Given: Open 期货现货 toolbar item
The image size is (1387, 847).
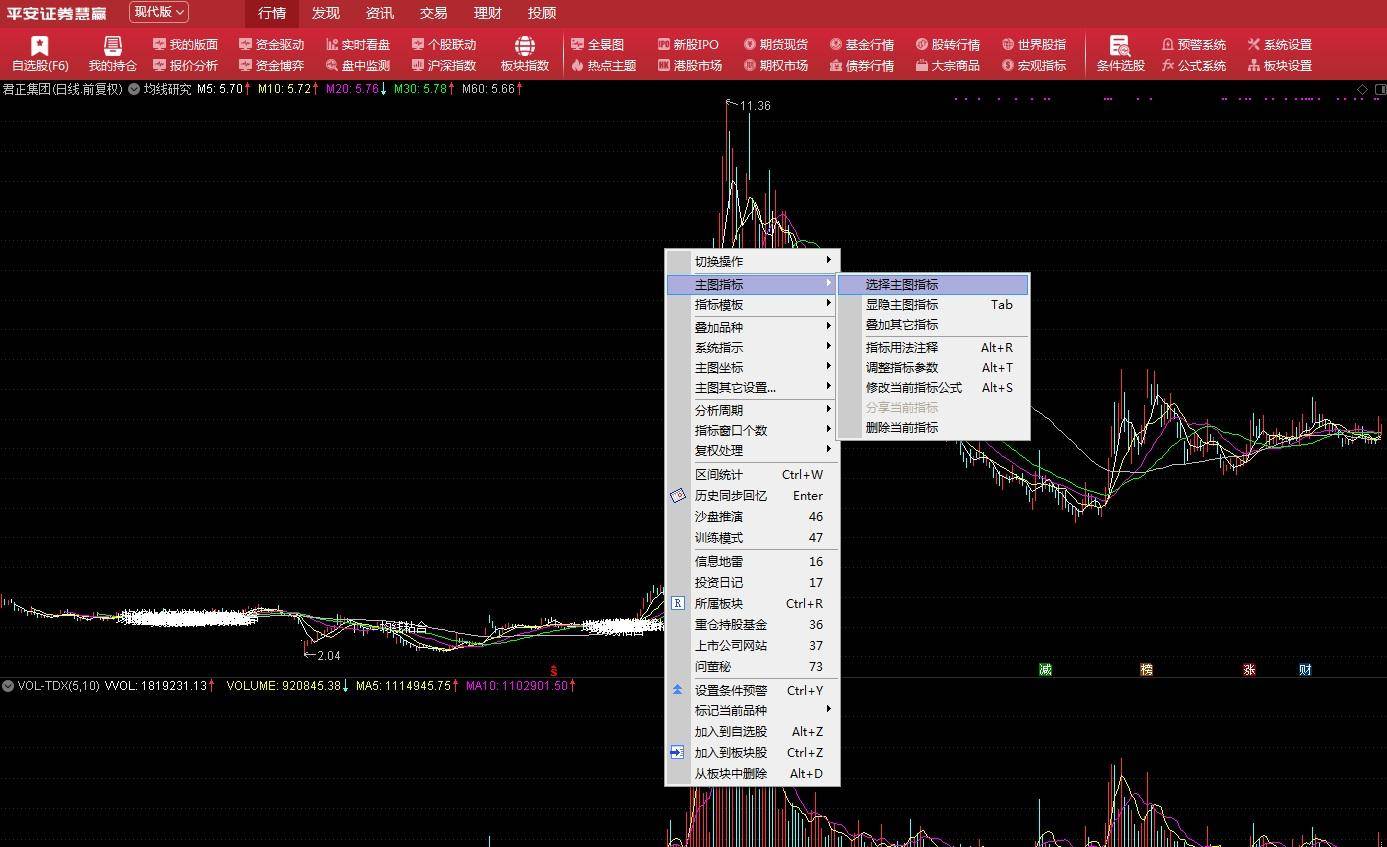Looking at the screenshot, I should coord(775,44).
